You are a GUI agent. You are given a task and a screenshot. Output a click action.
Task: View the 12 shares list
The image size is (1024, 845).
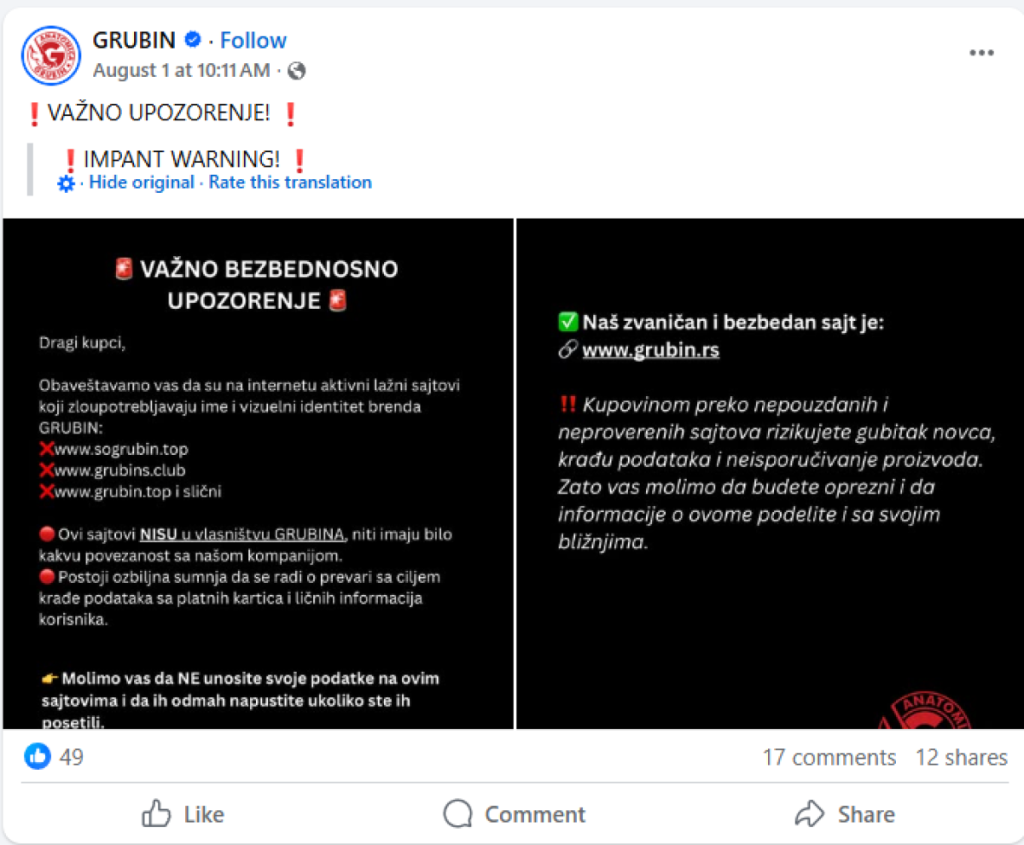pyautogui.click(x=961, y=757)
